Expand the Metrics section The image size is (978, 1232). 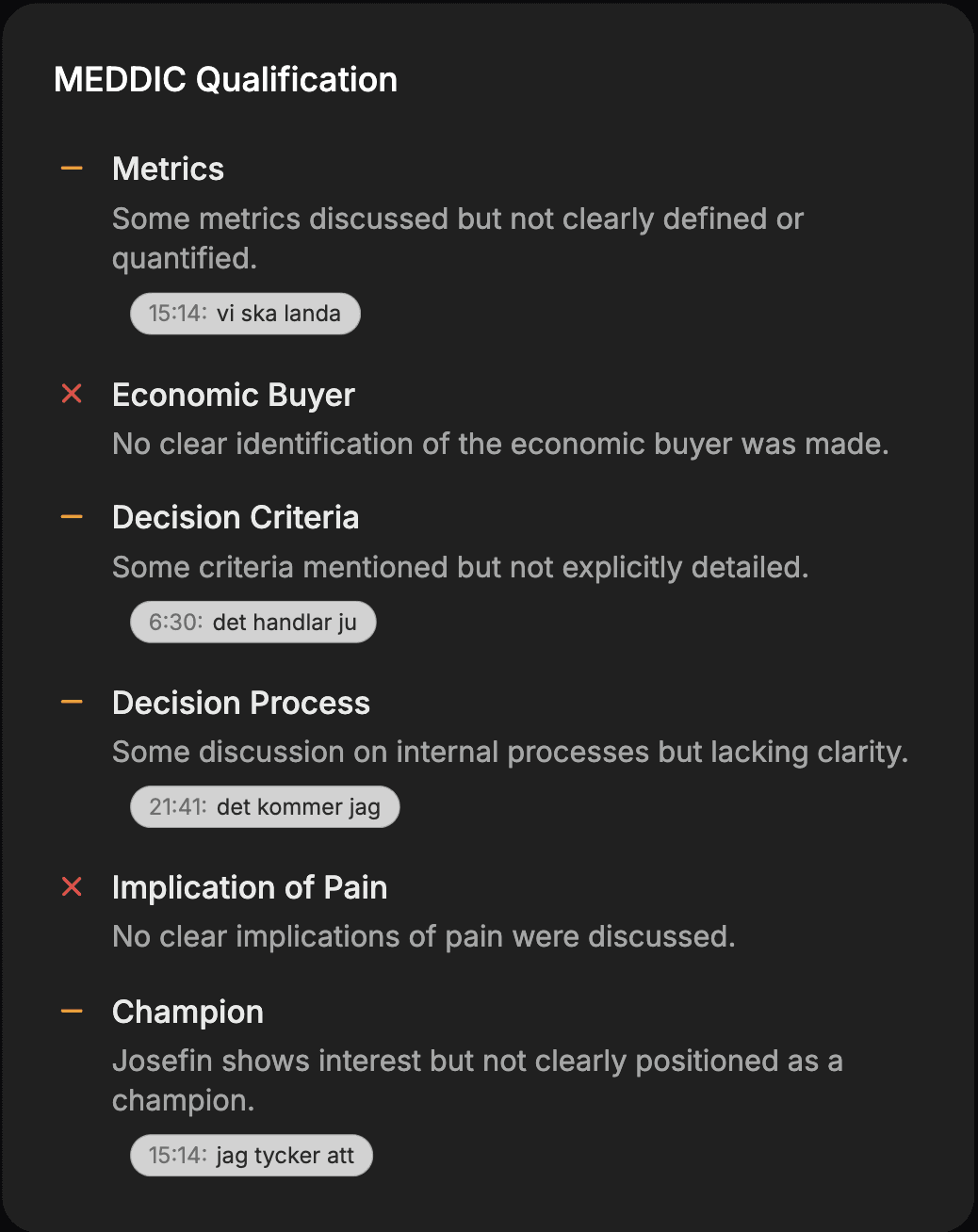pos(168,170)
